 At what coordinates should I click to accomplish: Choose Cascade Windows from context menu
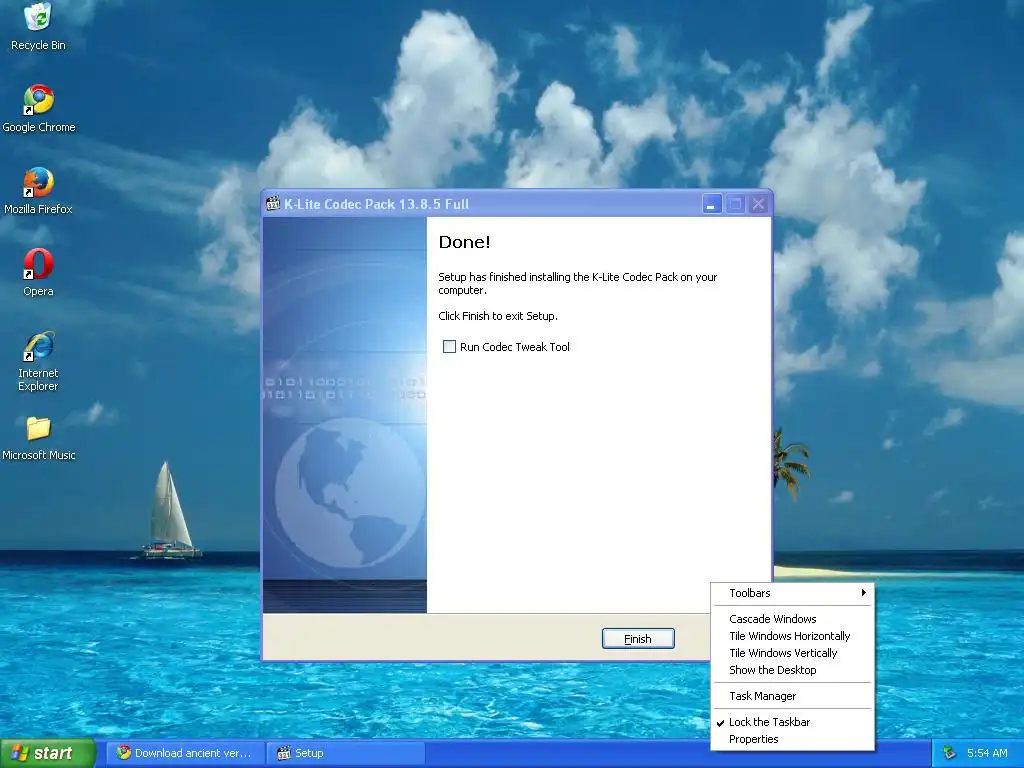tap(792, 618)
